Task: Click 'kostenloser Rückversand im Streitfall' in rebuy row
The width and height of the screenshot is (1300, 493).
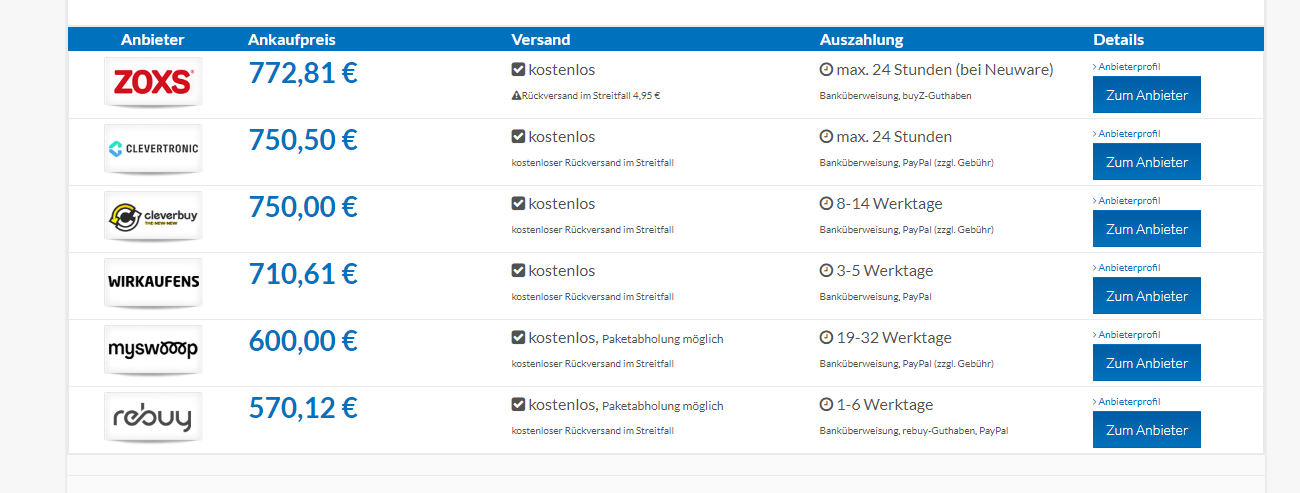Action: point(592,431)
